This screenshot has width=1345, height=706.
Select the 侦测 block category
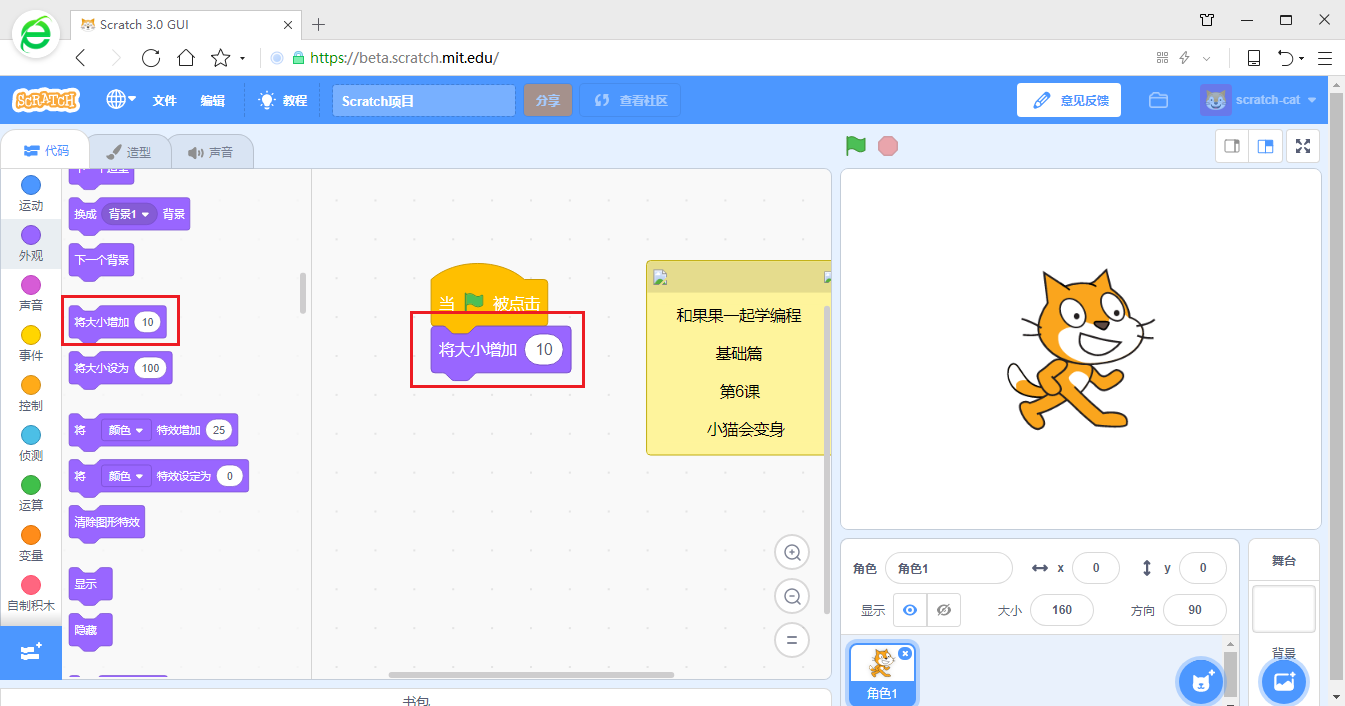(31, 444)
